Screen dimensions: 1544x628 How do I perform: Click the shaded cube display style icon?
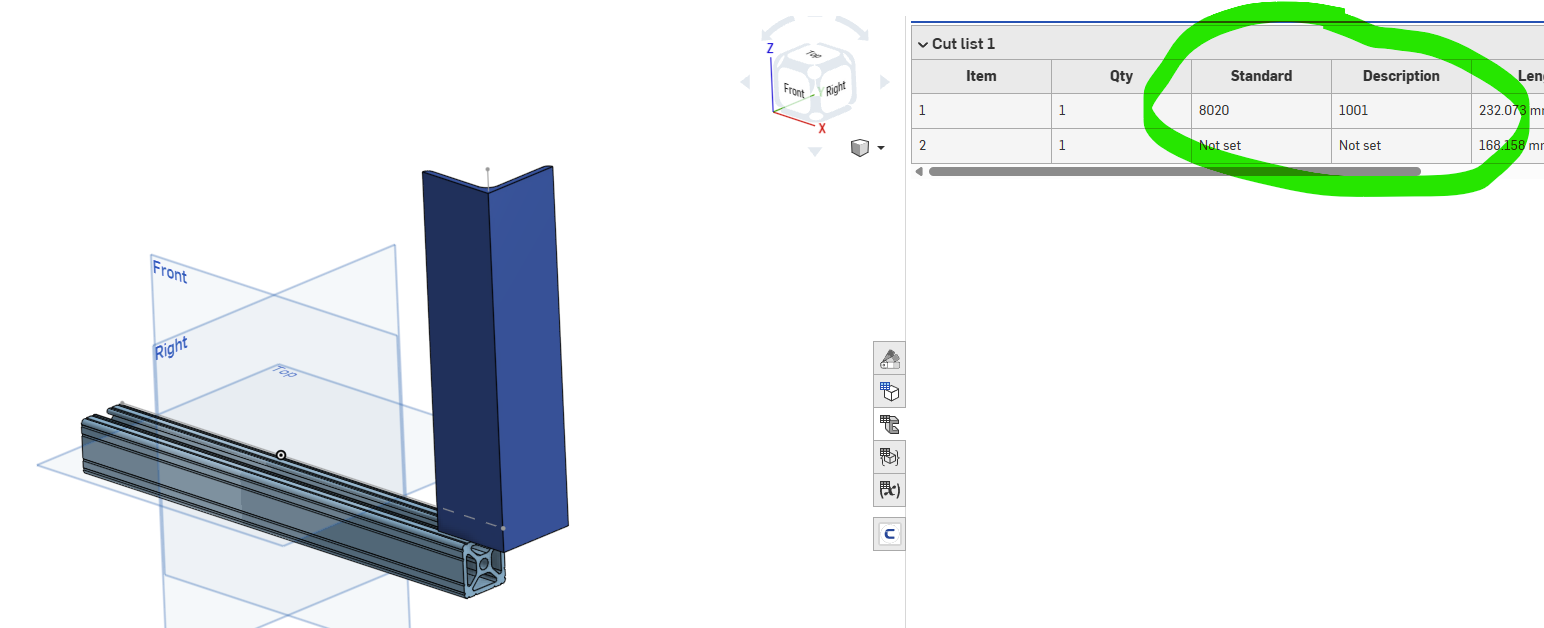pos(859,147)
